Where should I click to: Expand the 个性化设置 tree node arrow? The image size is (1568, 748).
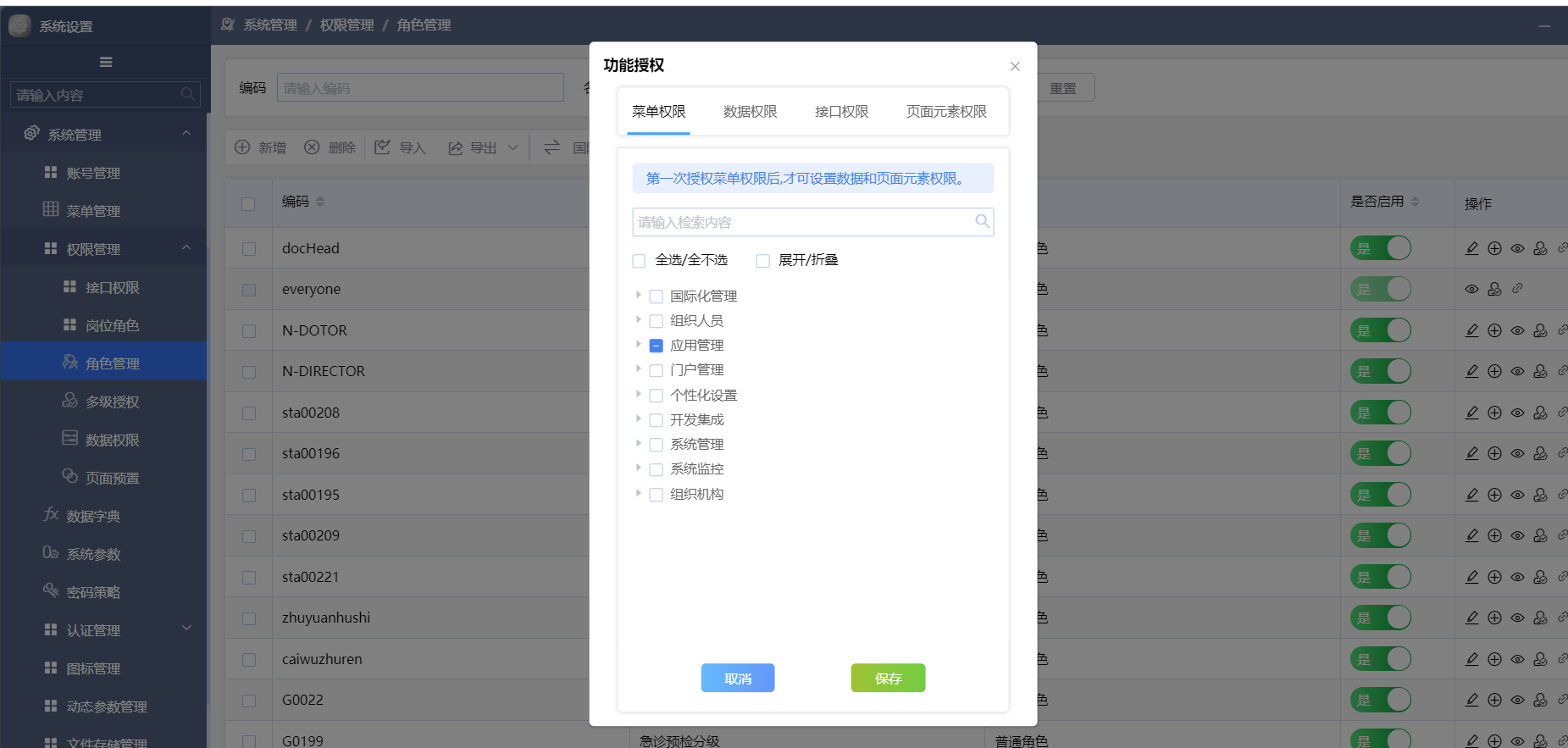[x=638, y=394]
